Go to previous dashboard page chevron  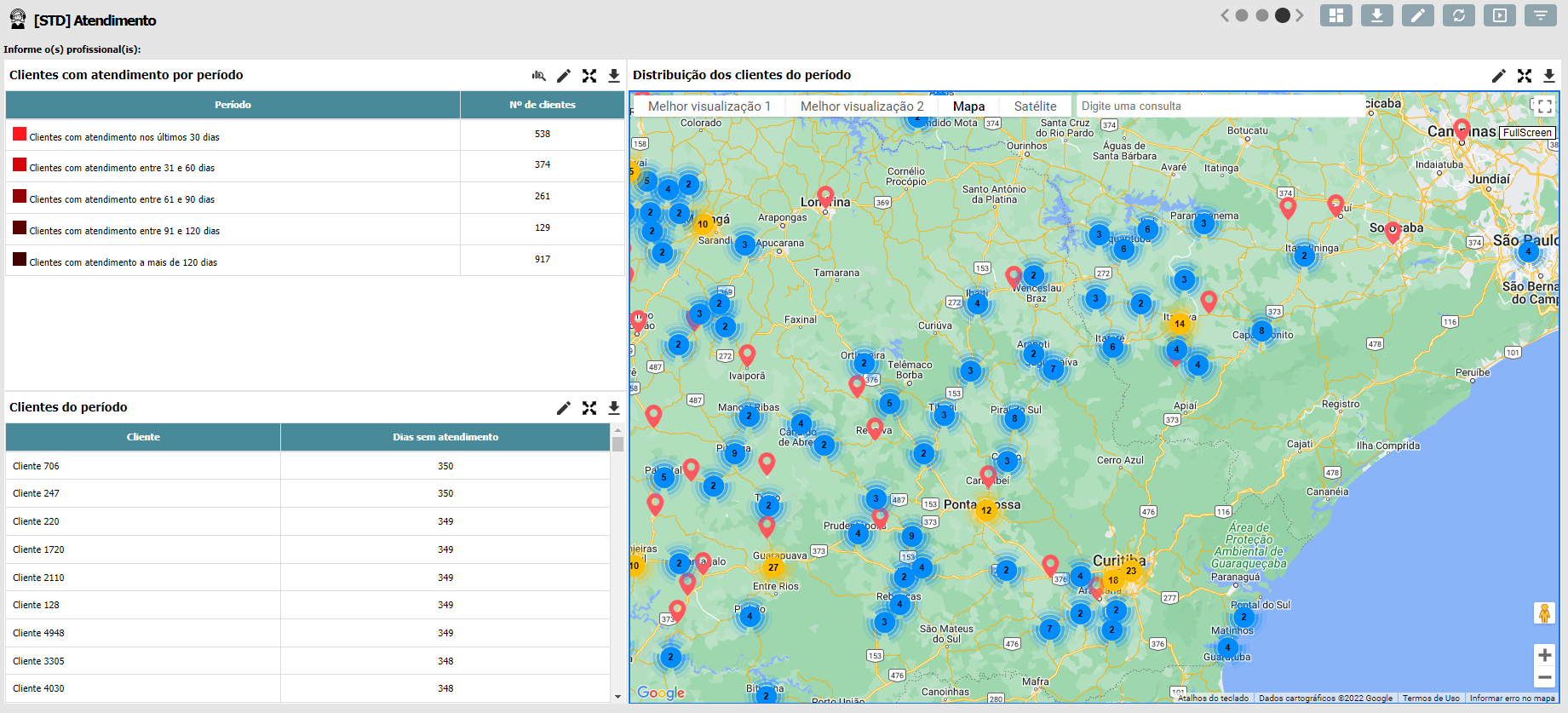(x=1225, y=15)
